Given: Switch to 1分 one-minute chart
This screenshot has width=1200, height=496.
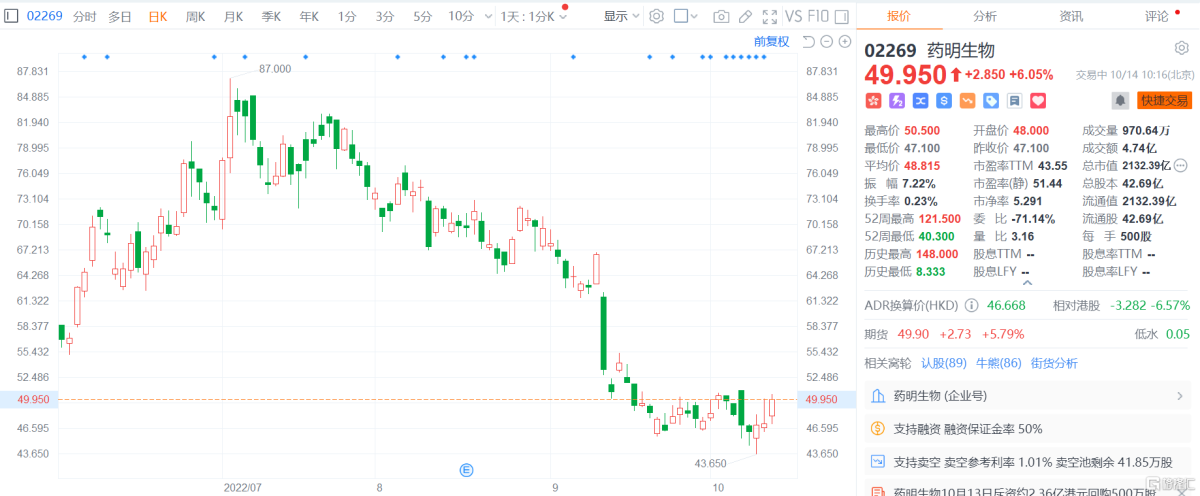Looking at the screenshot, I should tap(347, 16).
